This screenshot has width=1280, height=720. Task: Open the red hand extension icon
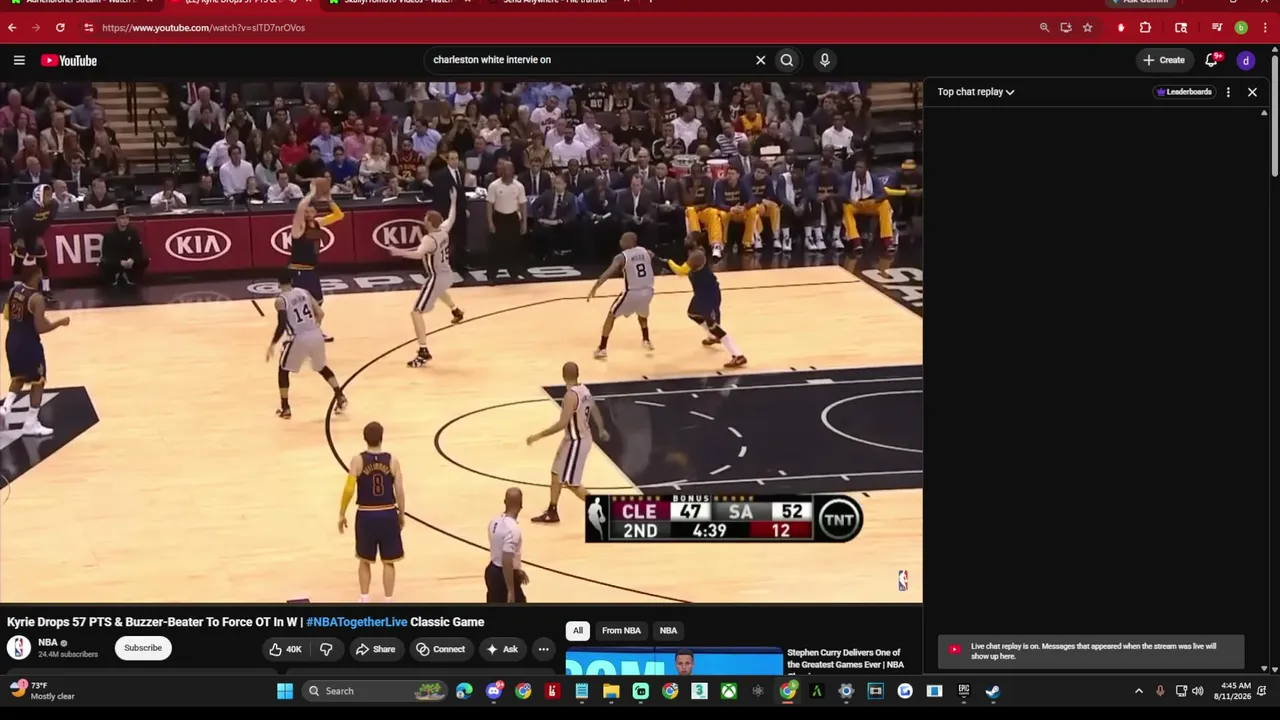pyautogui.click(x=1121, y=28)
